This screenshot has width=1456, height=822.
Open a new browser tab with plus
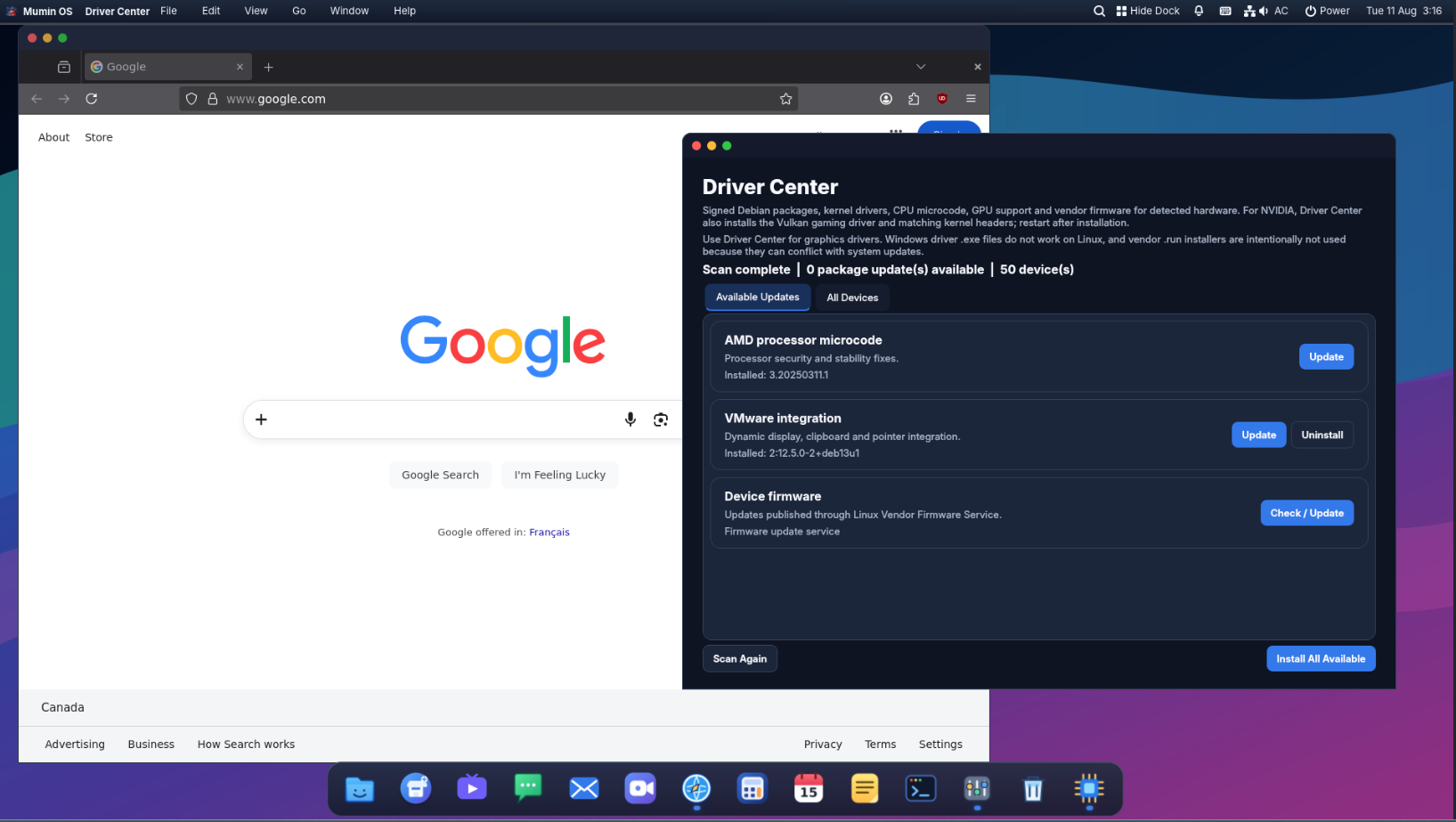(268, 67)
